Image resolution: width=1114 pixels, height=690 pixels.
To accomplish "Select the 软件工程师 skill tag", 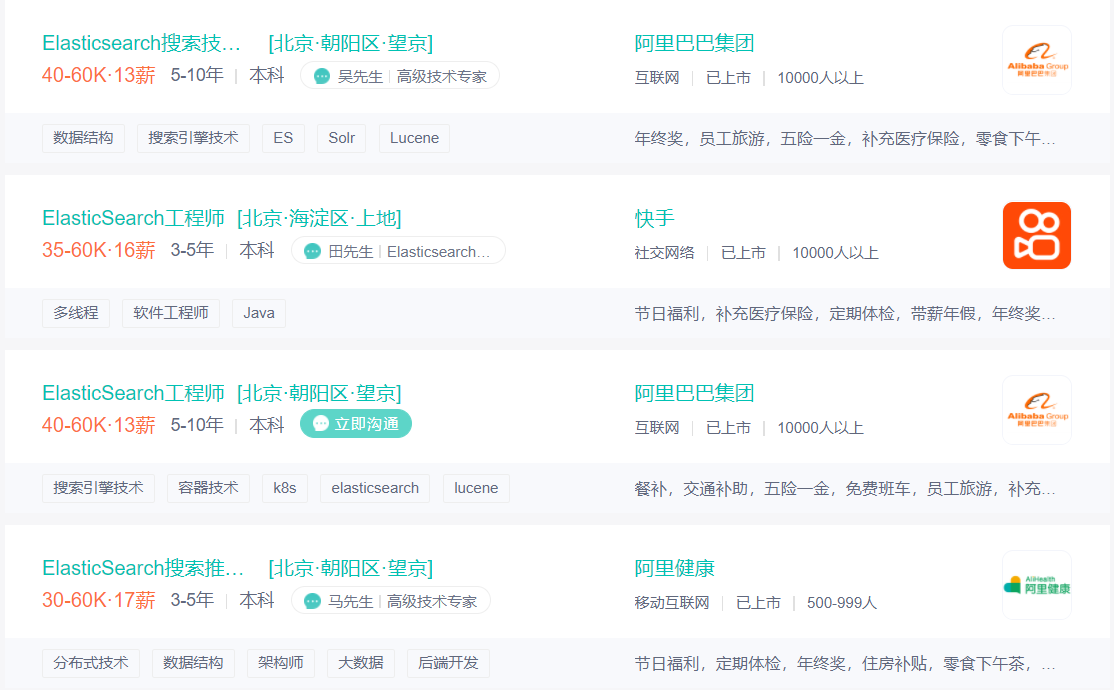I will (171, 313).
